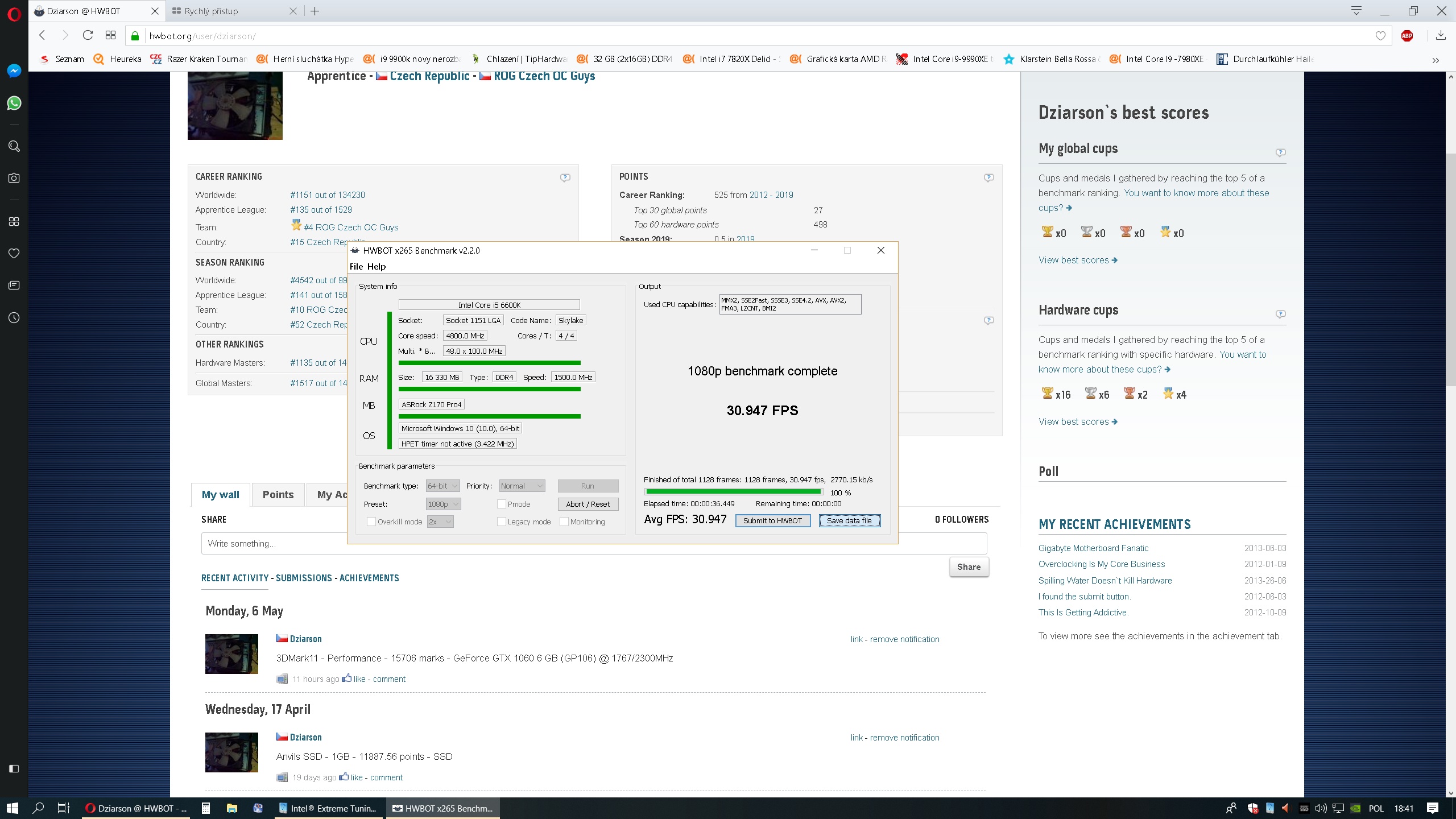Screen dimensions: 1456x819
Task: Toggle Legacy mode checkbox
Action: [x=502, y=522]
